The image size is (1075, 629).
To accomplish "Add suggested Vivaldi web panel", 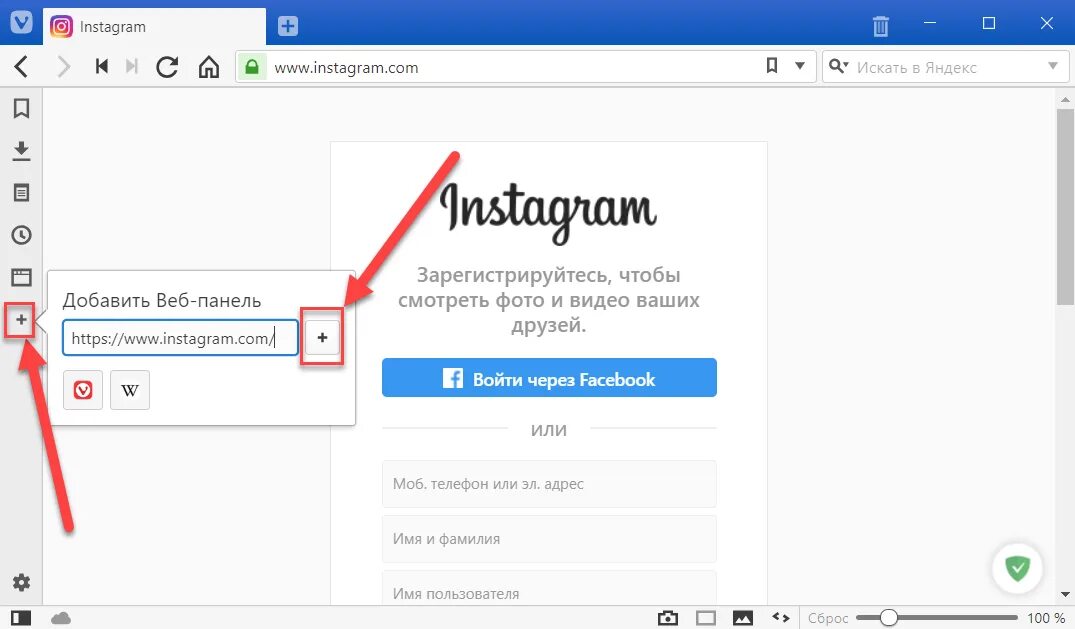I will pos(83,390).
